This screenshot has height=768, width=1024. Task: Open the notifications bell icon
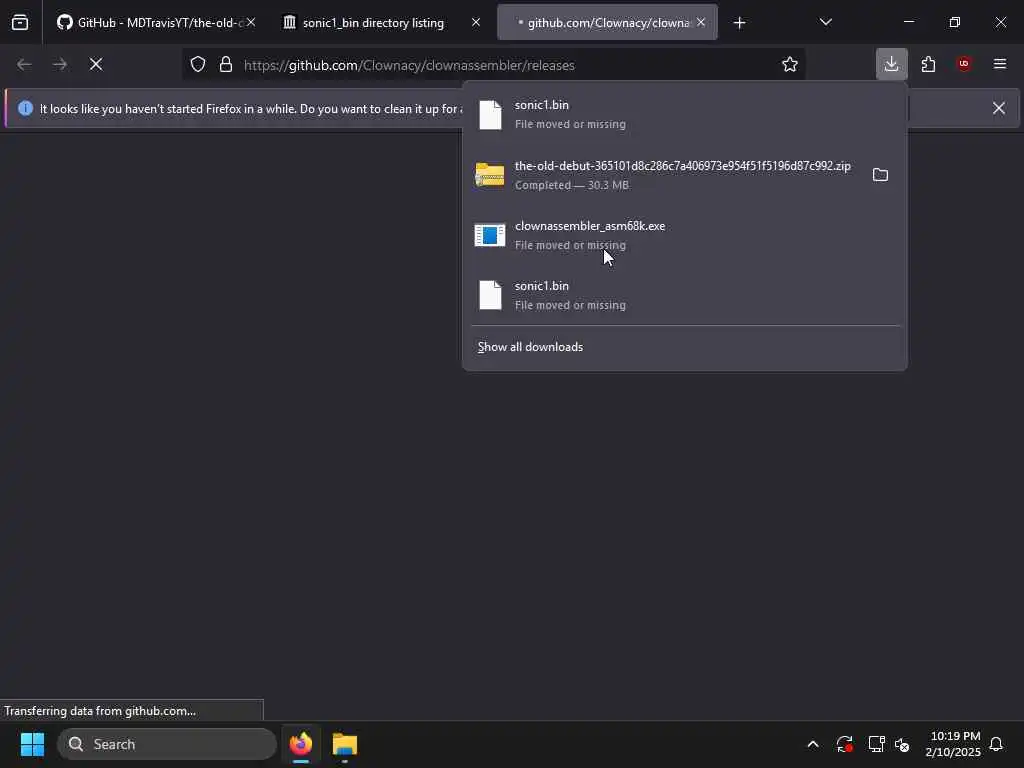(997, 744)
